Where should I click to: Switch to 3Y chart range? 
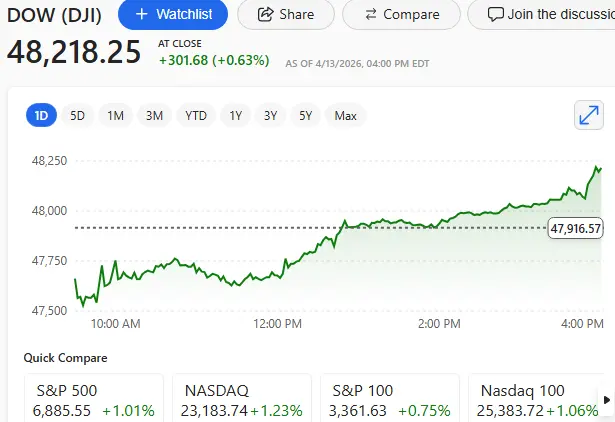271,116
